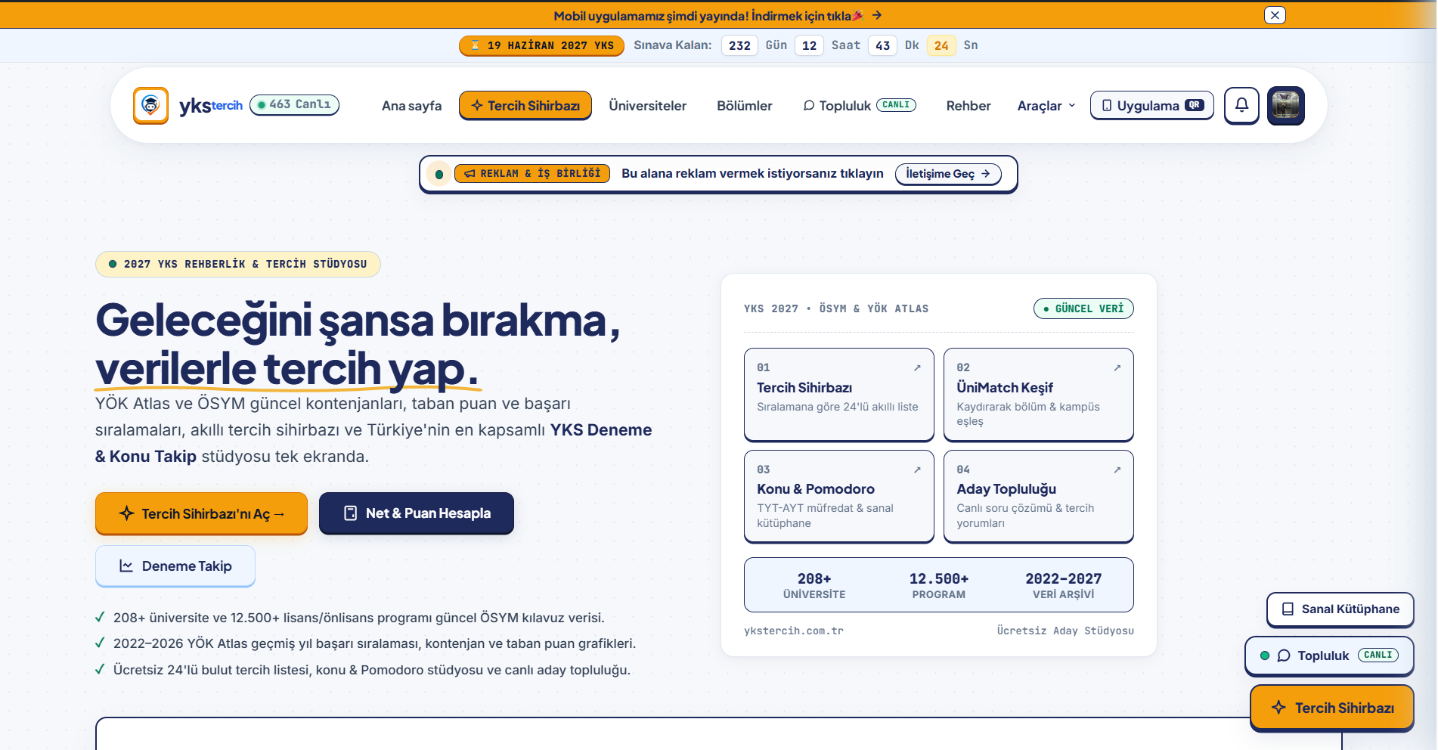Click the ÜniMatch Keşif card title

(1005, 387)
